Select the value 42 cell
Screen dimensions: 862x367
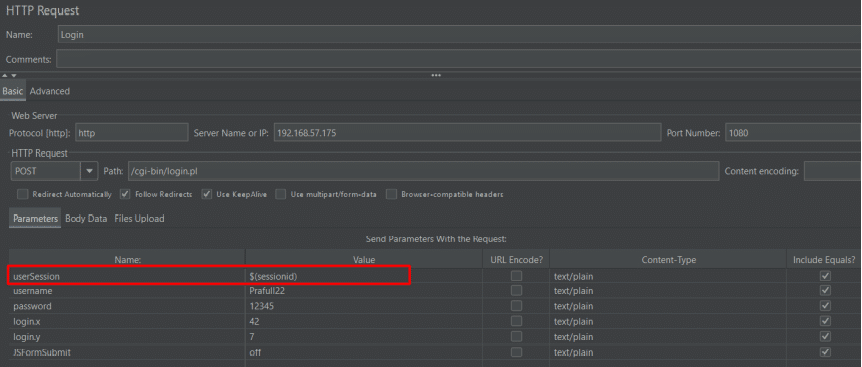click(x=364, y=321)
